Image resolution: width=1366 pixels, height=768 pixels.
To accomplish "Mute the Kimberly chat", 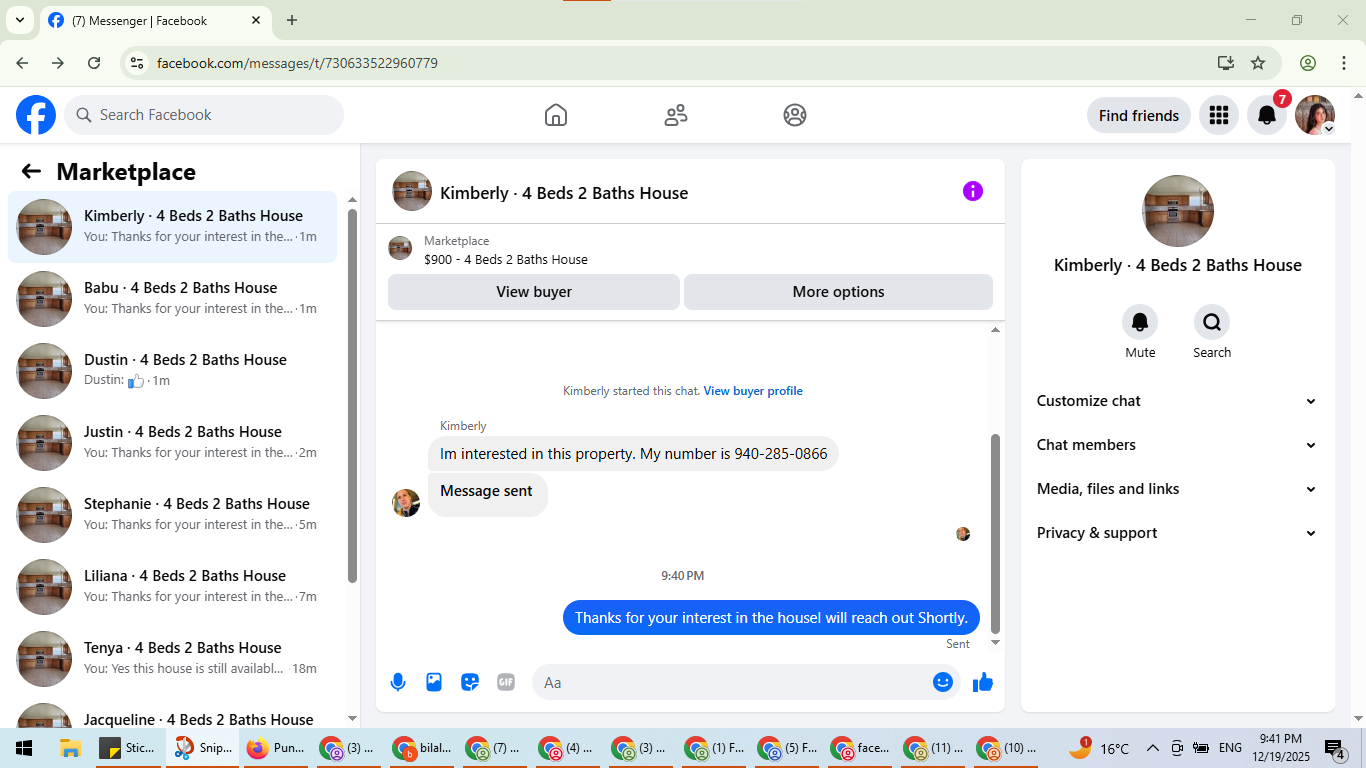I will point(1140,322).
